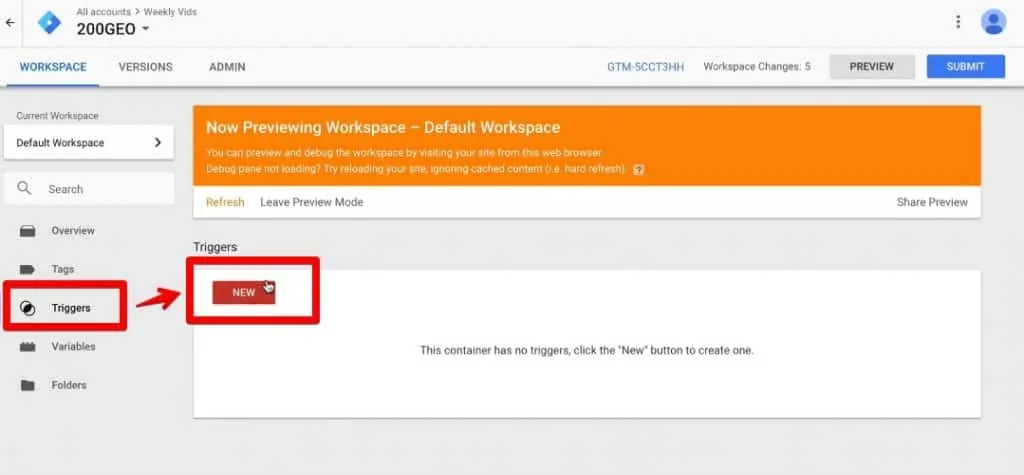Open Tags in the sidebar

[x=63, y=269]
